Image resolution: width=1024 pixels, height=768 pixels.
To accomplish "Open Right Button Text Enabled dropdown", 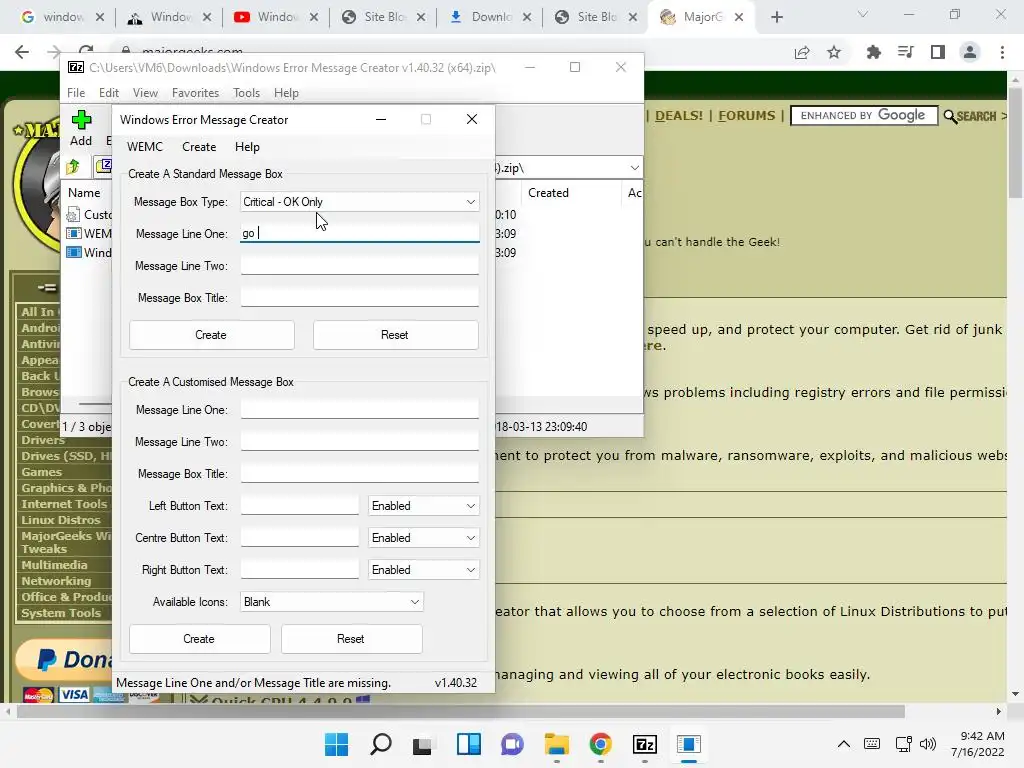I will click(x=423, y=570).
